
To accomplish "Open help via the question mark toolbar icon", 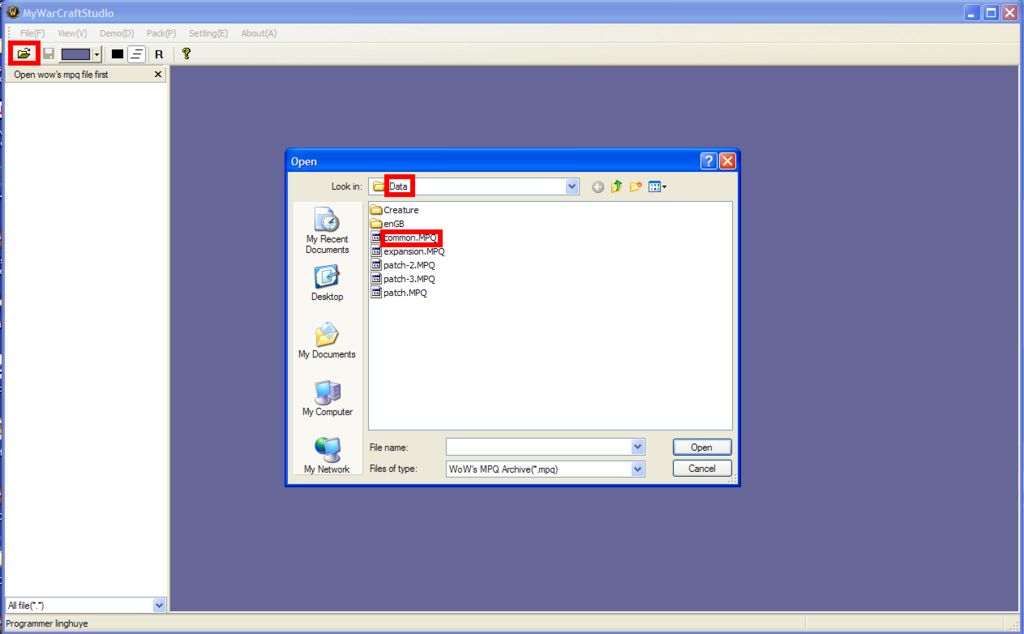I will coord(187,54).
